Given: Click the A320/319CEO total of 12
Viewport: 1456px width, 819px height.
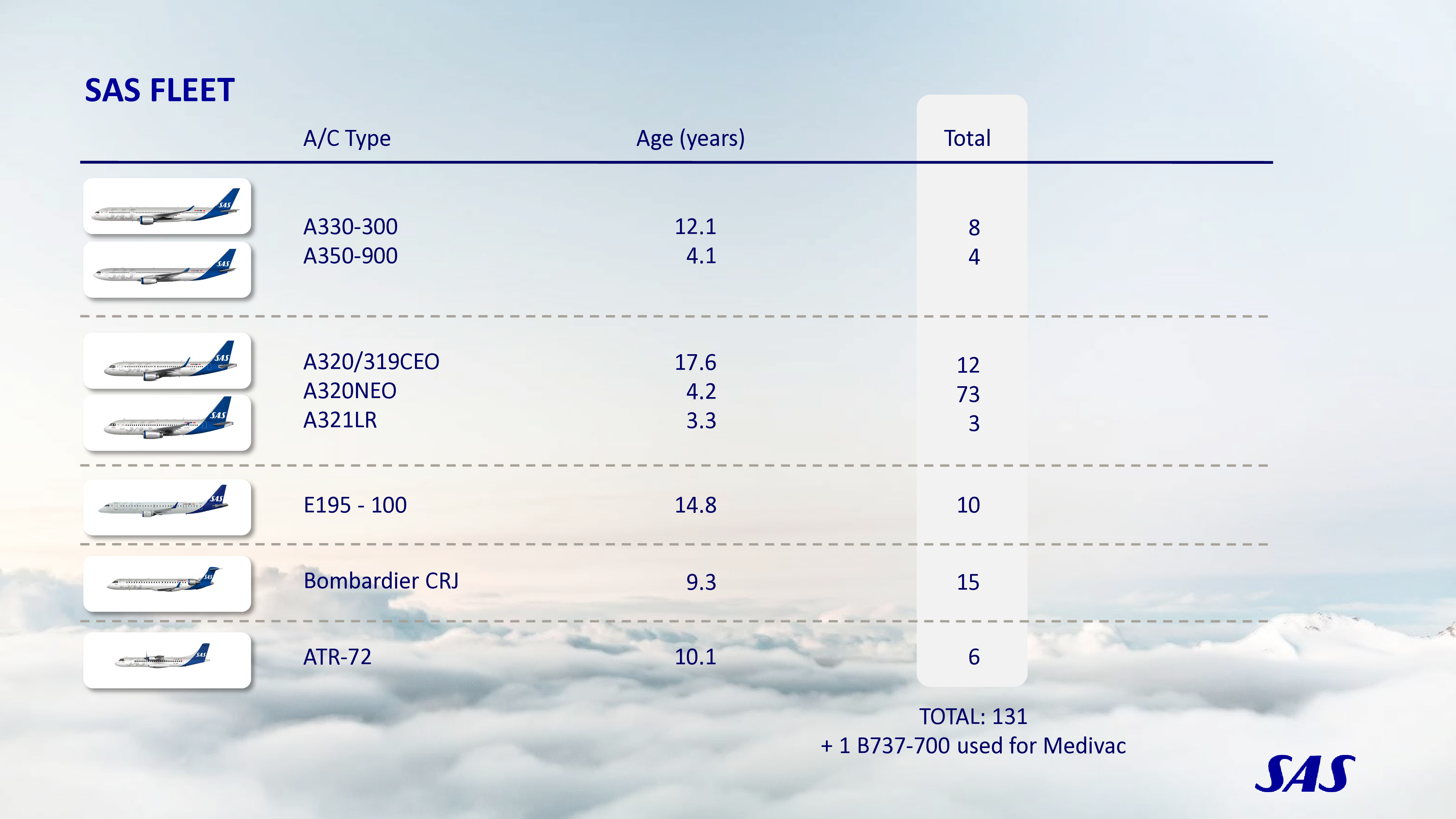Looking at the screenshot, I should 968,365.
